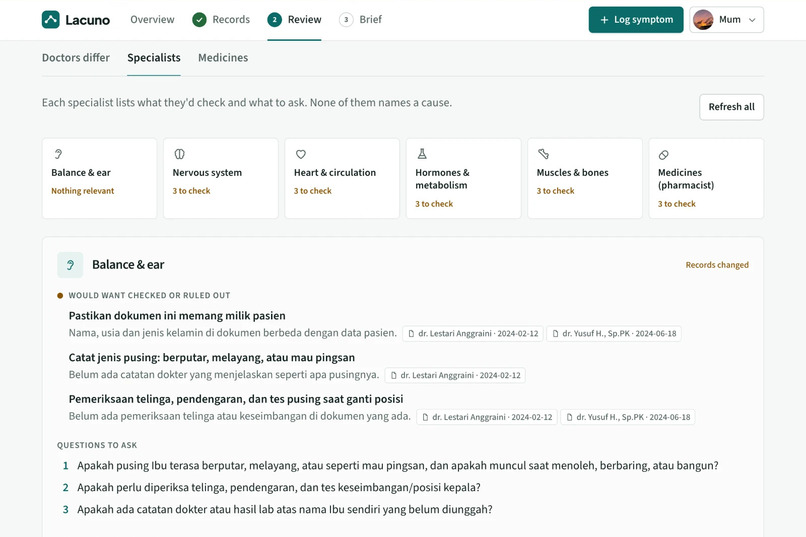The width and height of the screenshot is (806, 537).
Task: Switch to the Medicines tab
Action: click(223, 58)
